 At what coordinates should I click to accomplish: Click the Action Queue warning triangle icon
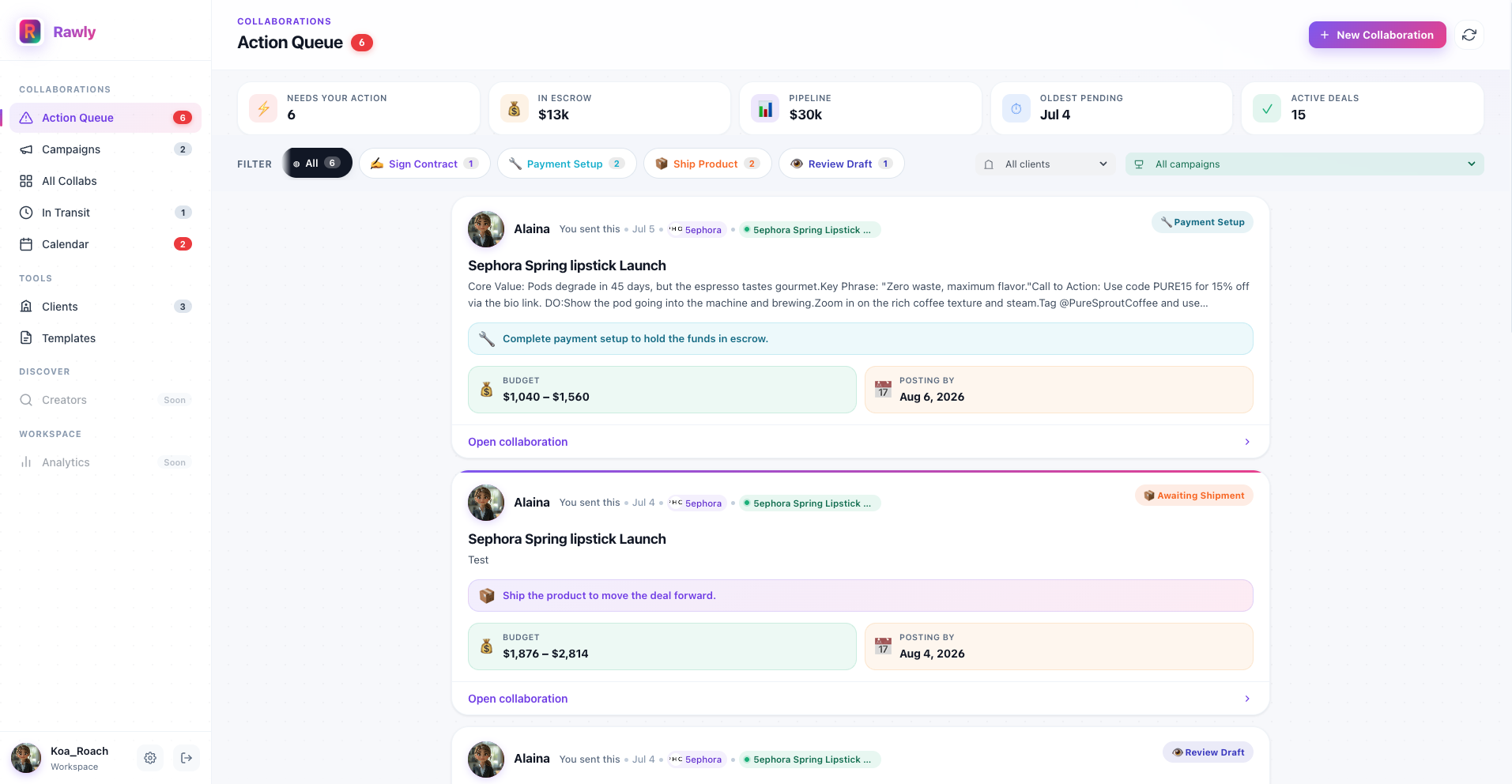point(26,118)
